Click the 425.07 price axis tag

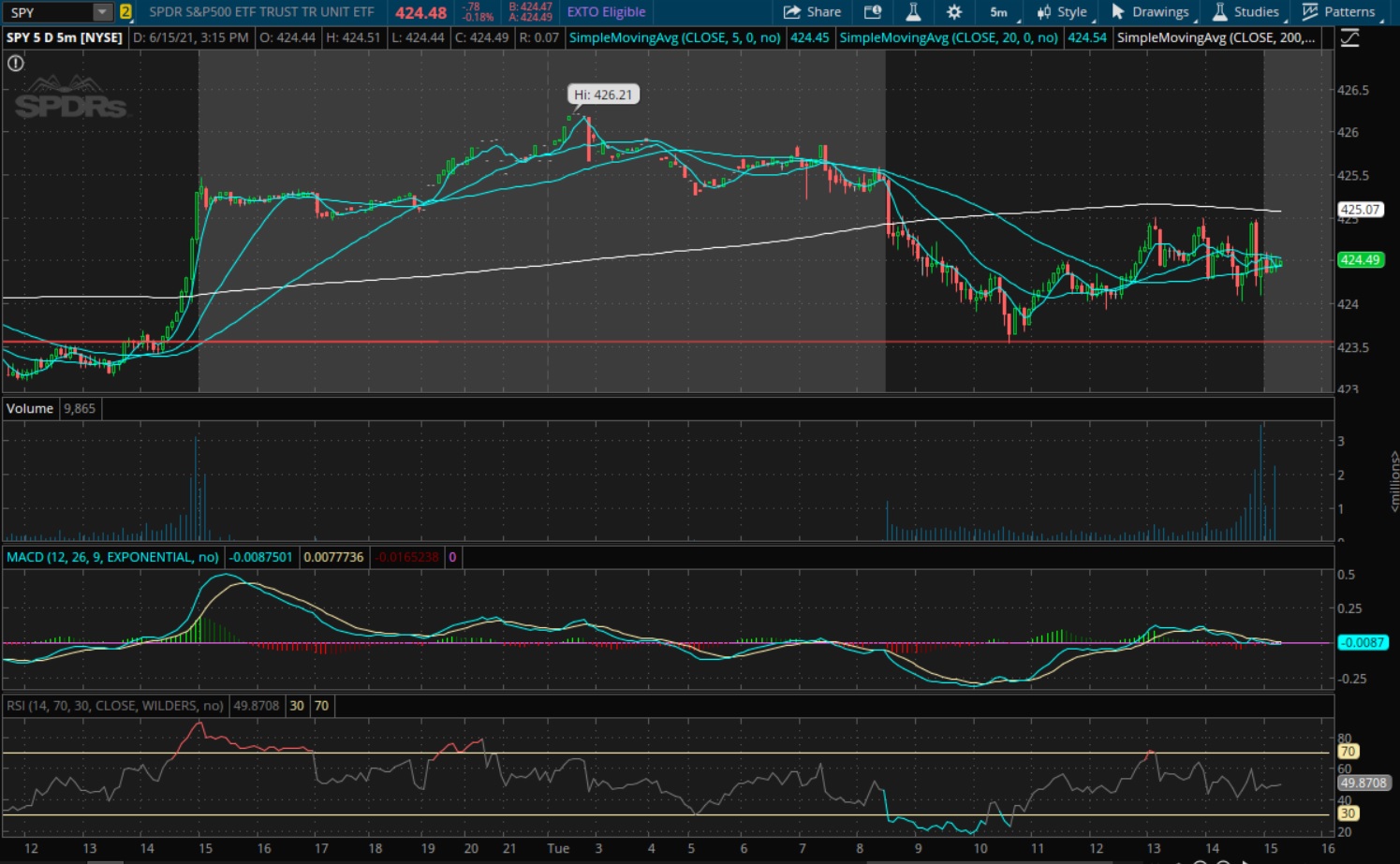pyautogui.click(x=1360, y=210)
